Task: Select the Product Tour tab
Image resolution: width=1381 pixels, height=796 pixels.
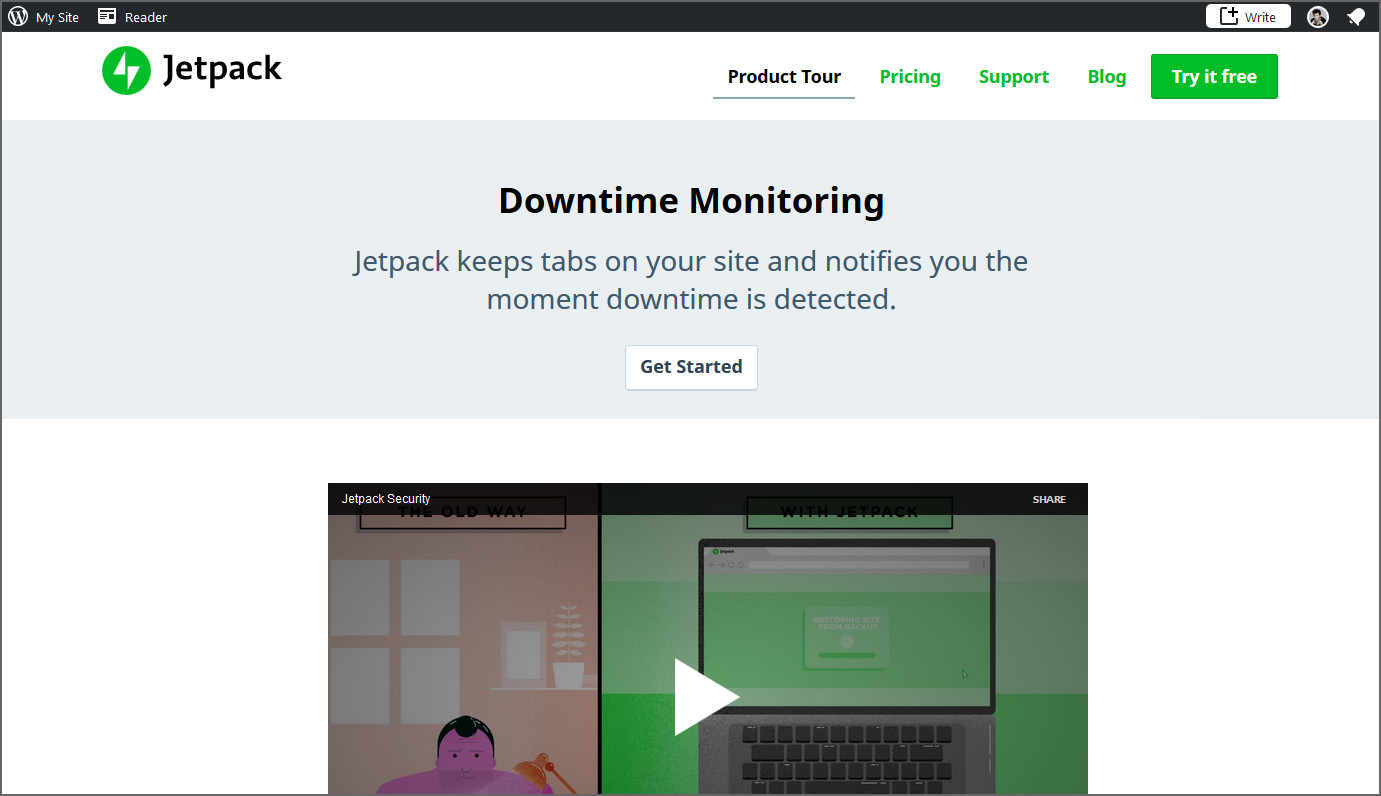Action: point(784,77)
